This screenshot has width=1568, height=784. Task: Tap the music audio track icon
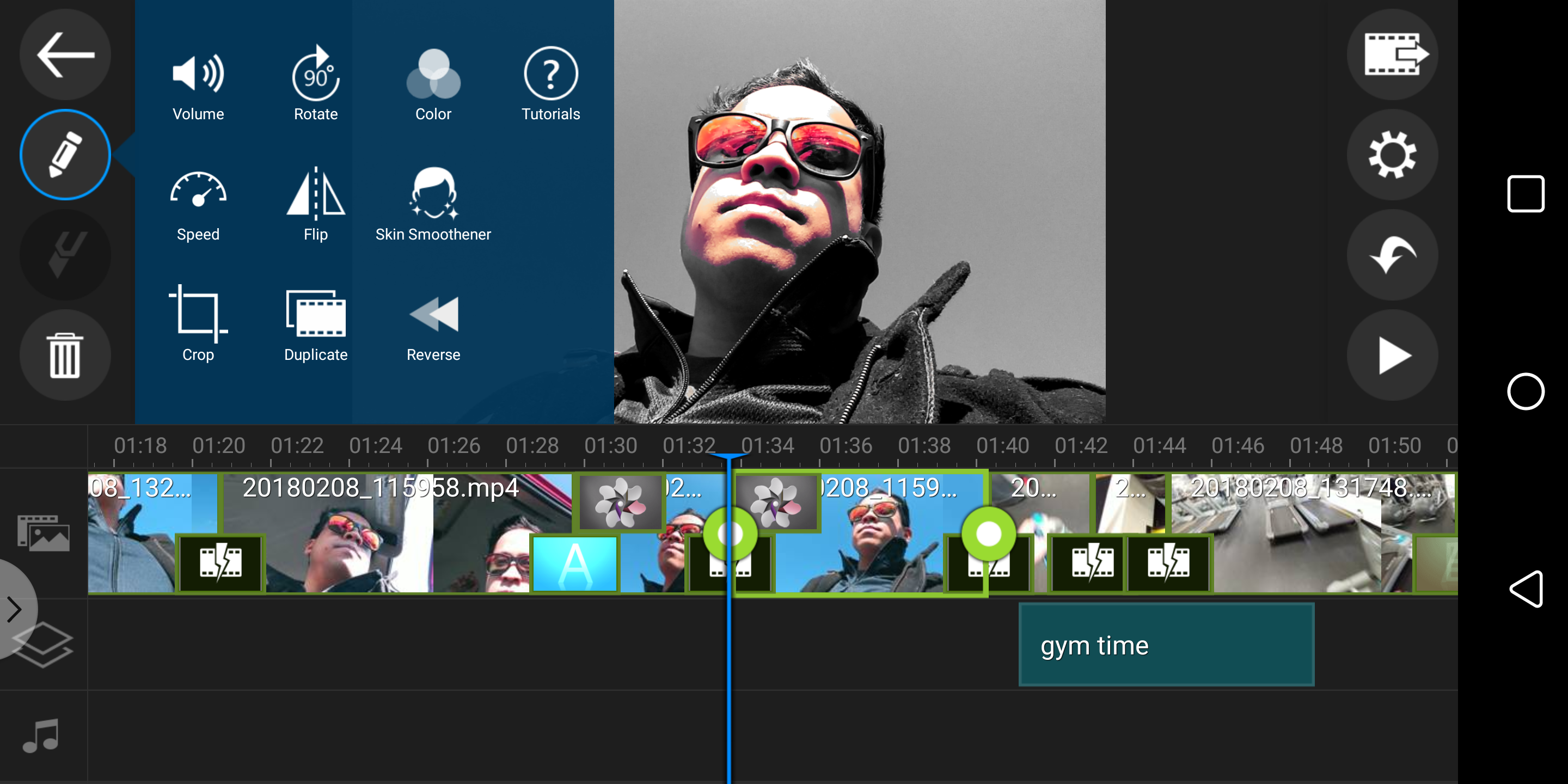41,737
